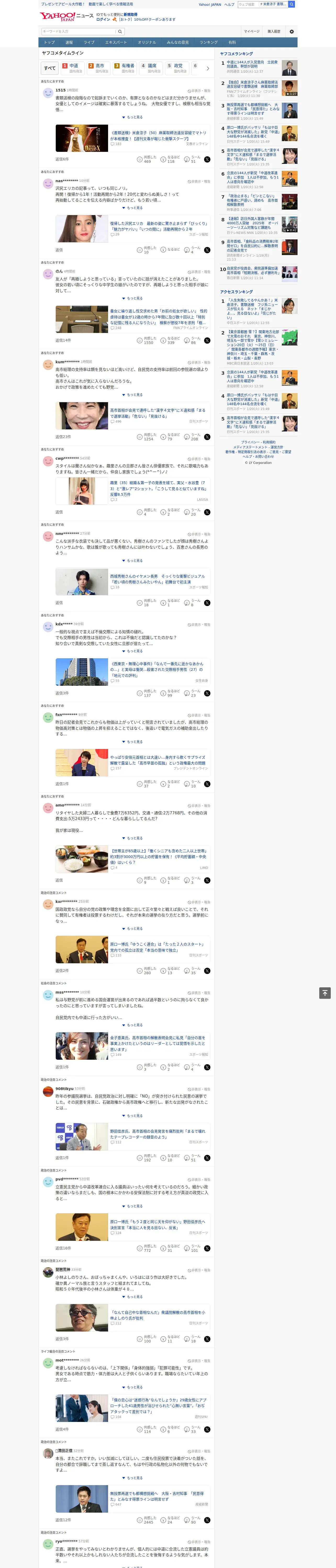The image size is (336, 1568).
Task: Share the nas******** comment on X
Action: click(x=207, y=250)
